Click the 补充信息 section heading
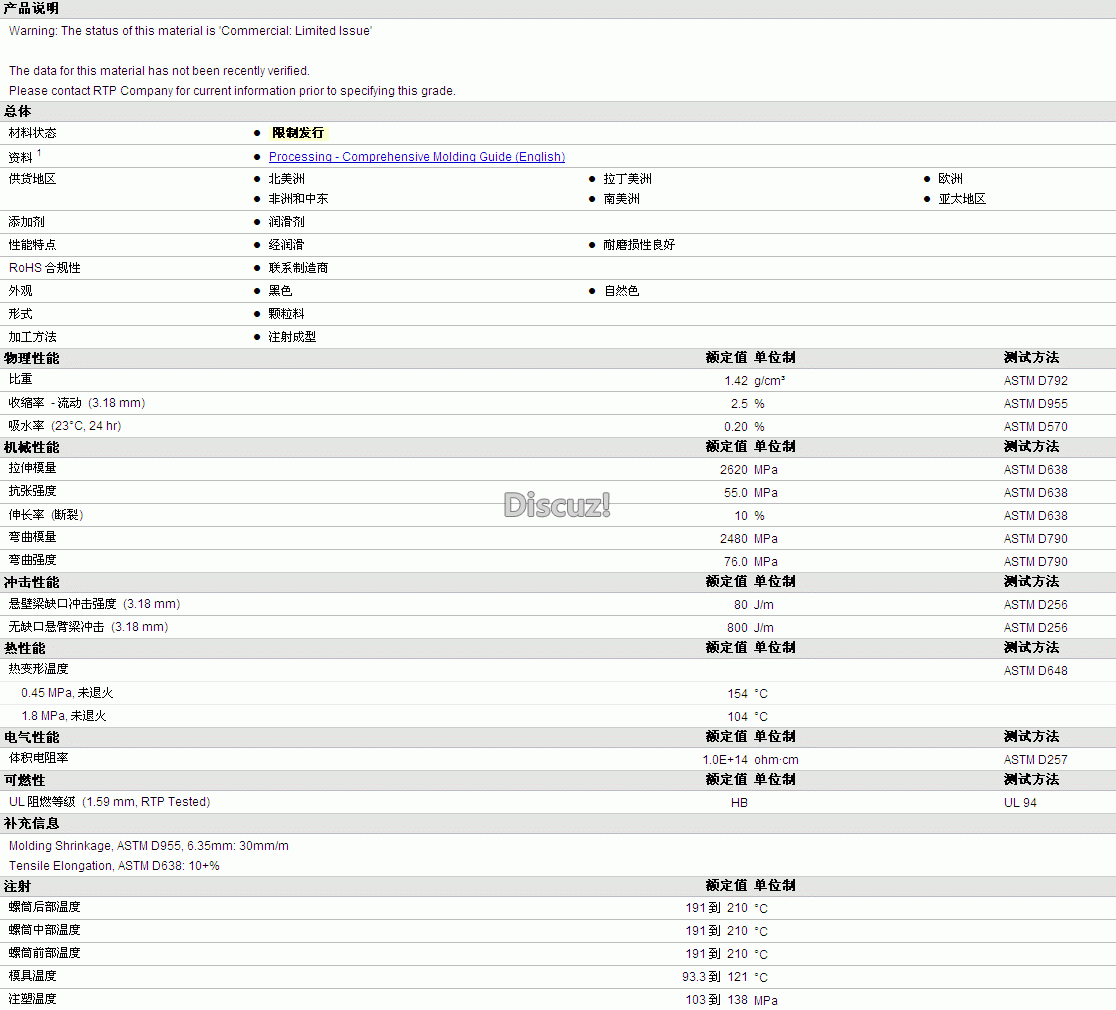 pos(31,824)
